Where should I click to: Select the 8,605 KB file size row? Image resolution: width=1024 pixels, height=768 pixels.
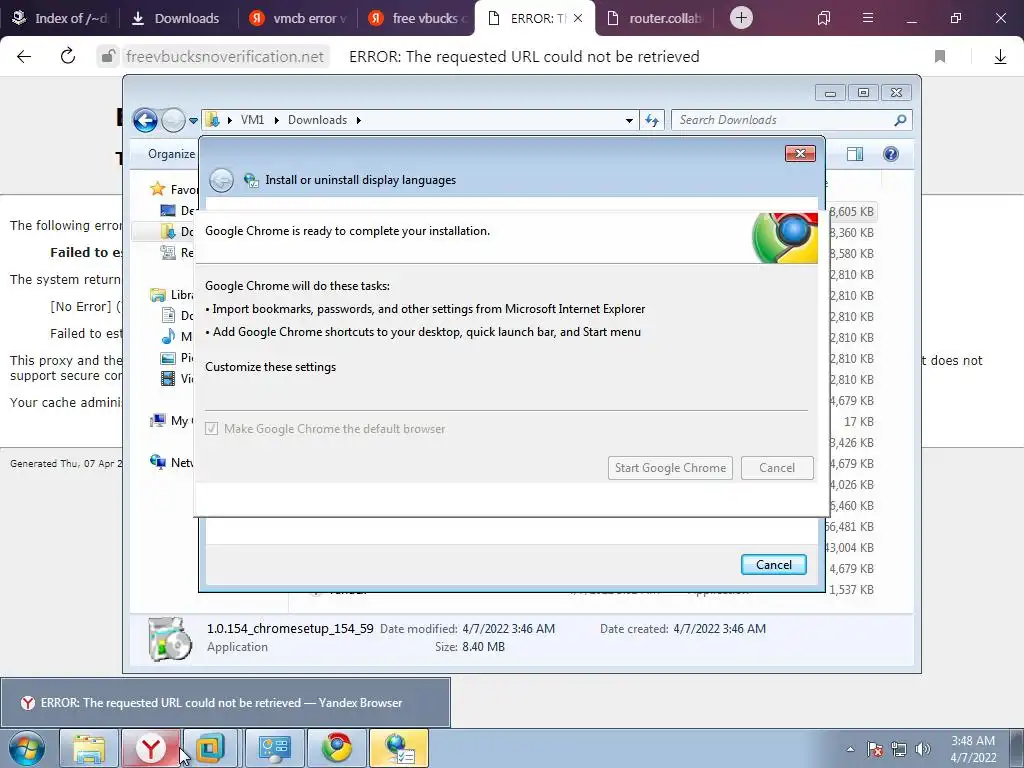pos(852,212)
